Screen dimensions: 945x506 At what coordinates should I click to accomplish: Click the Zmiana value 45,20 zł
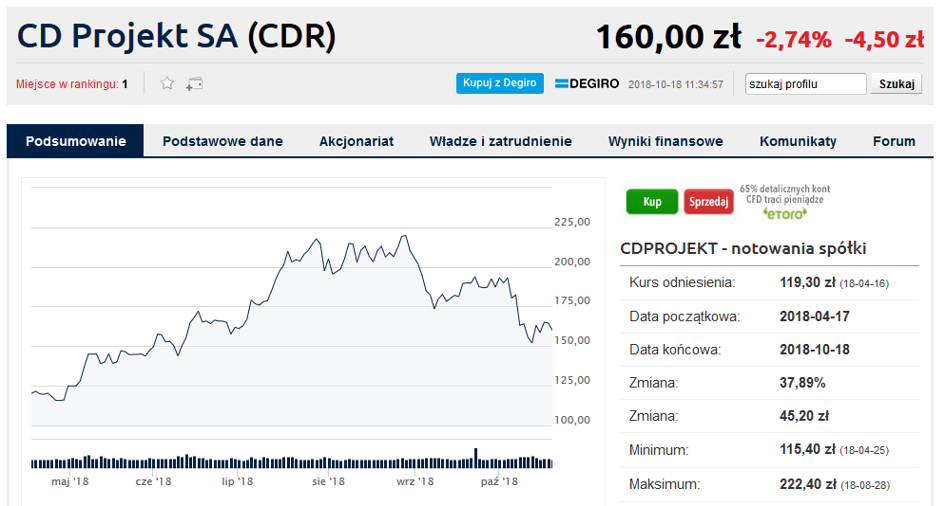(804, 416)
